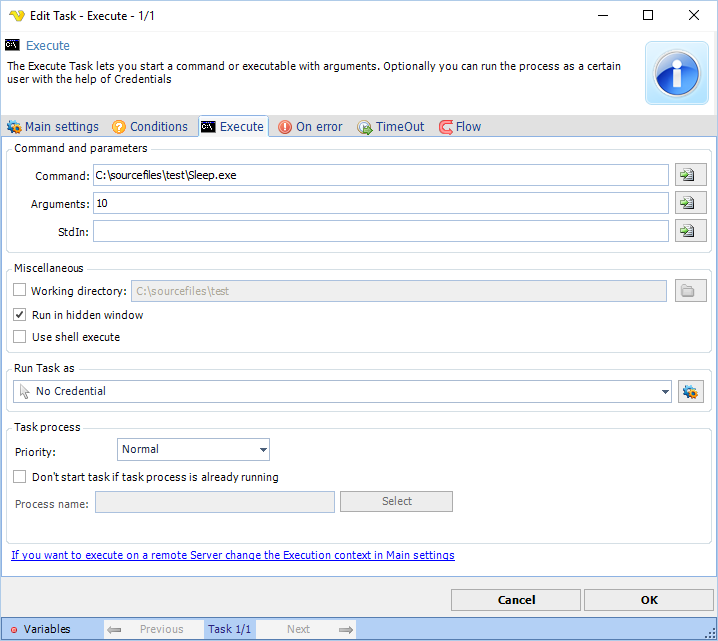Click the Cancel button

point(516,600)
